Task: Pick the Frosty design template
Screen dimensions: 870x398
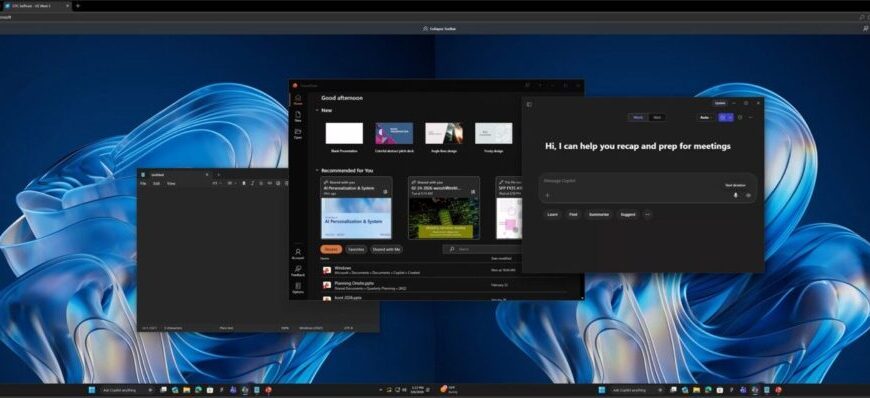Action: tap(494, 133)
